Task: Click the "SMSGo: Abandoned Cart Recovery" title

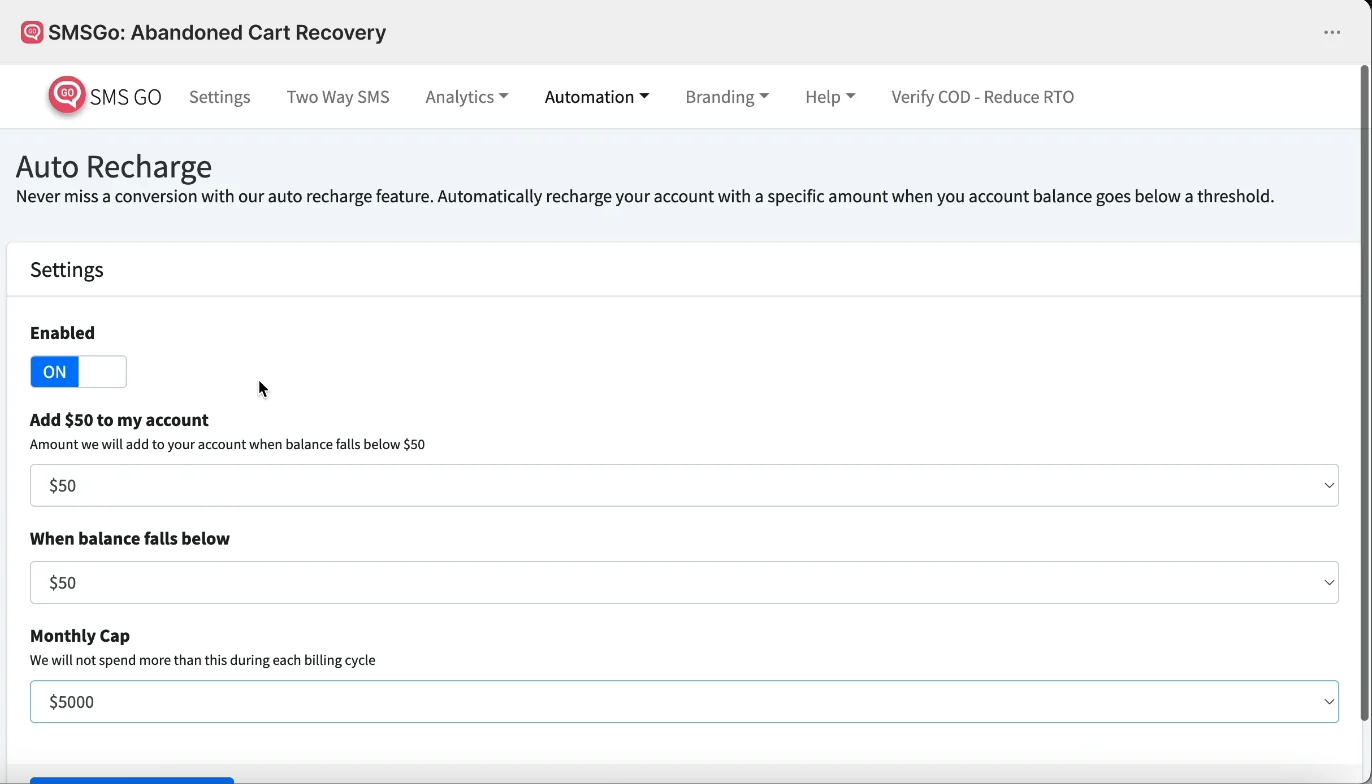Action: [x=217, y=32]
